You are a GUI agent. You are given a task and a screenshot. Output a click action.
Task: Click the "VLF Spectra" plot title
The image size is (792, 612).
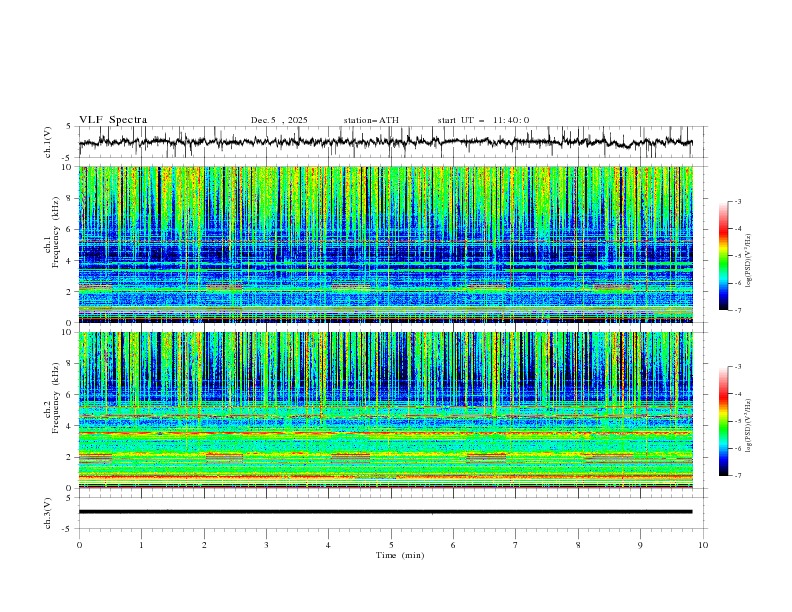pyautogui.click(x=113, y=120)
